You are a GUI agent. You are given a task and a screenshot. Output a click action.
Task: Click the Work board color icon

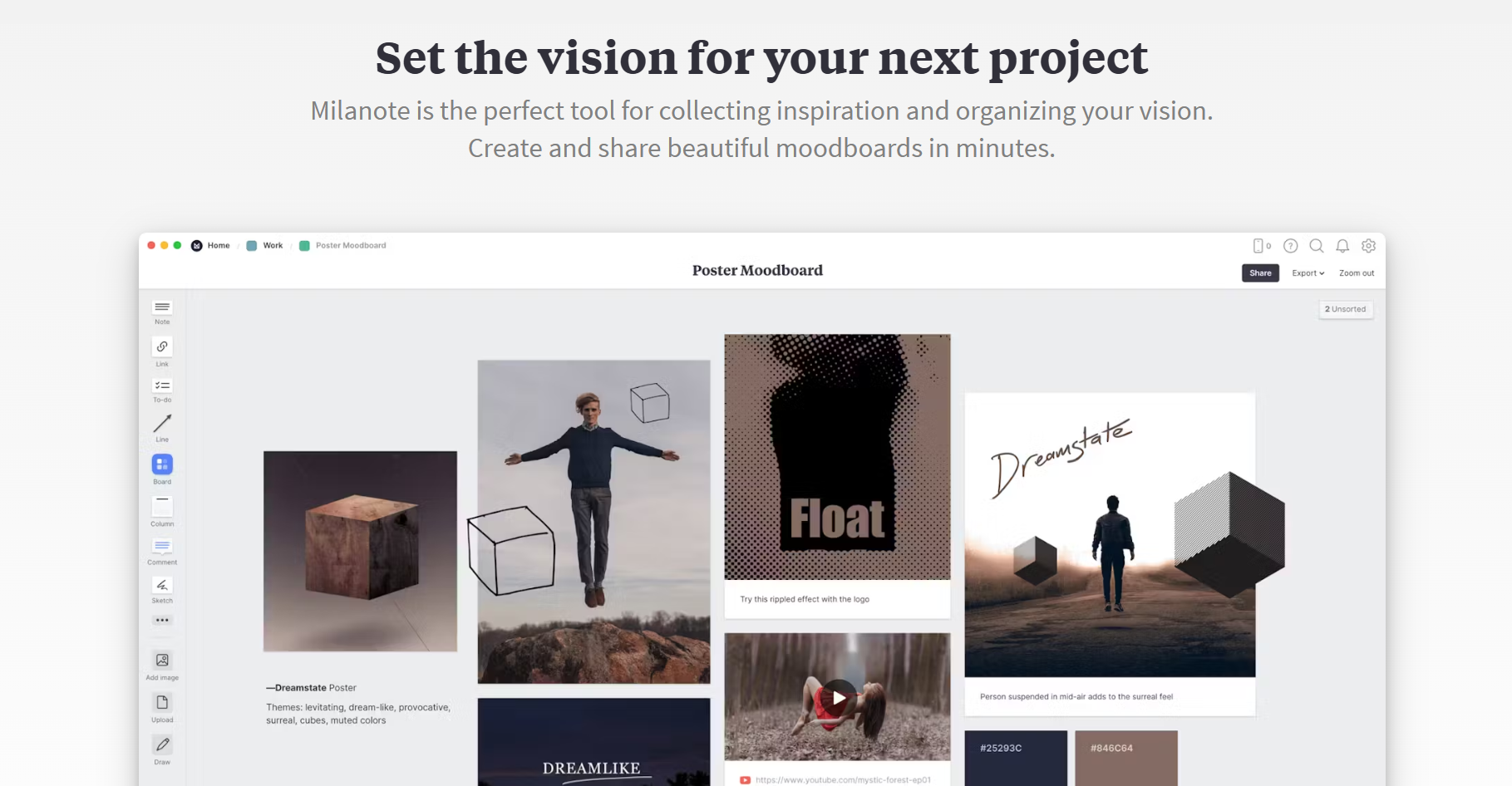(252, 246)
